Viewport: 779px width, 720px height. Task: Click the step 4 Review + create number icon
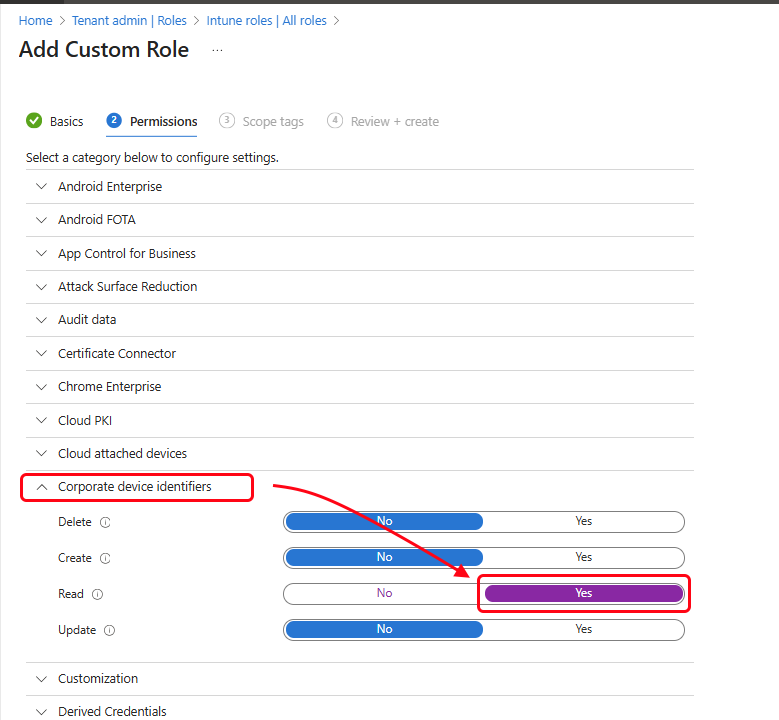click(x=335, y=121)
